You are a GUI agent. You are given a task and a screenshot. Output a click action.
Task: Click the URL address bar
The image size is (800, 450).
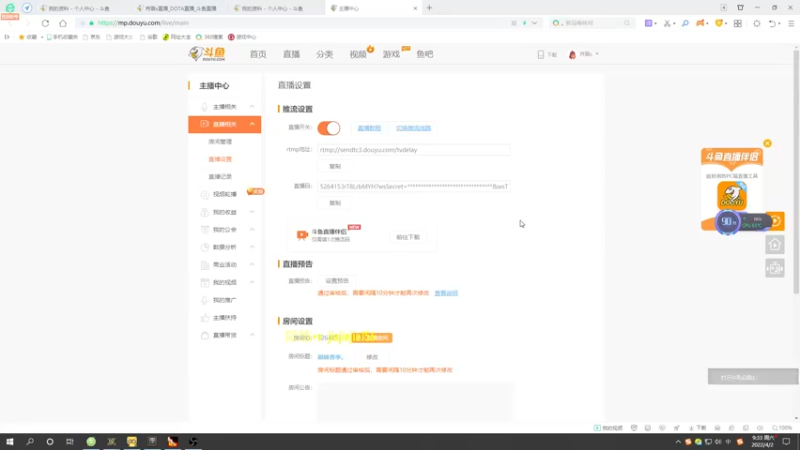[306, 23]
